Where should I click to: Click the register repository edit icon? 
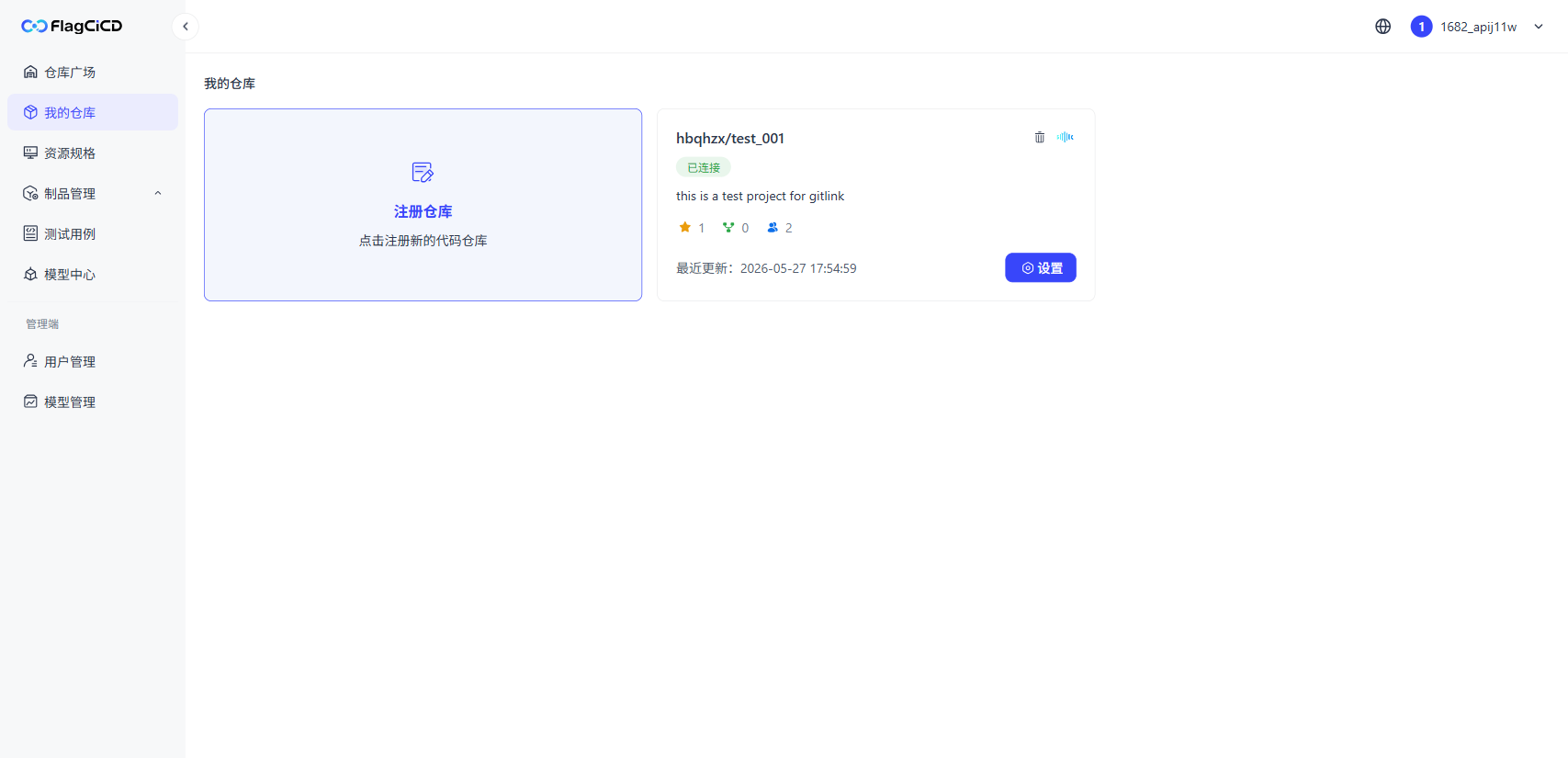pos(423,172)
